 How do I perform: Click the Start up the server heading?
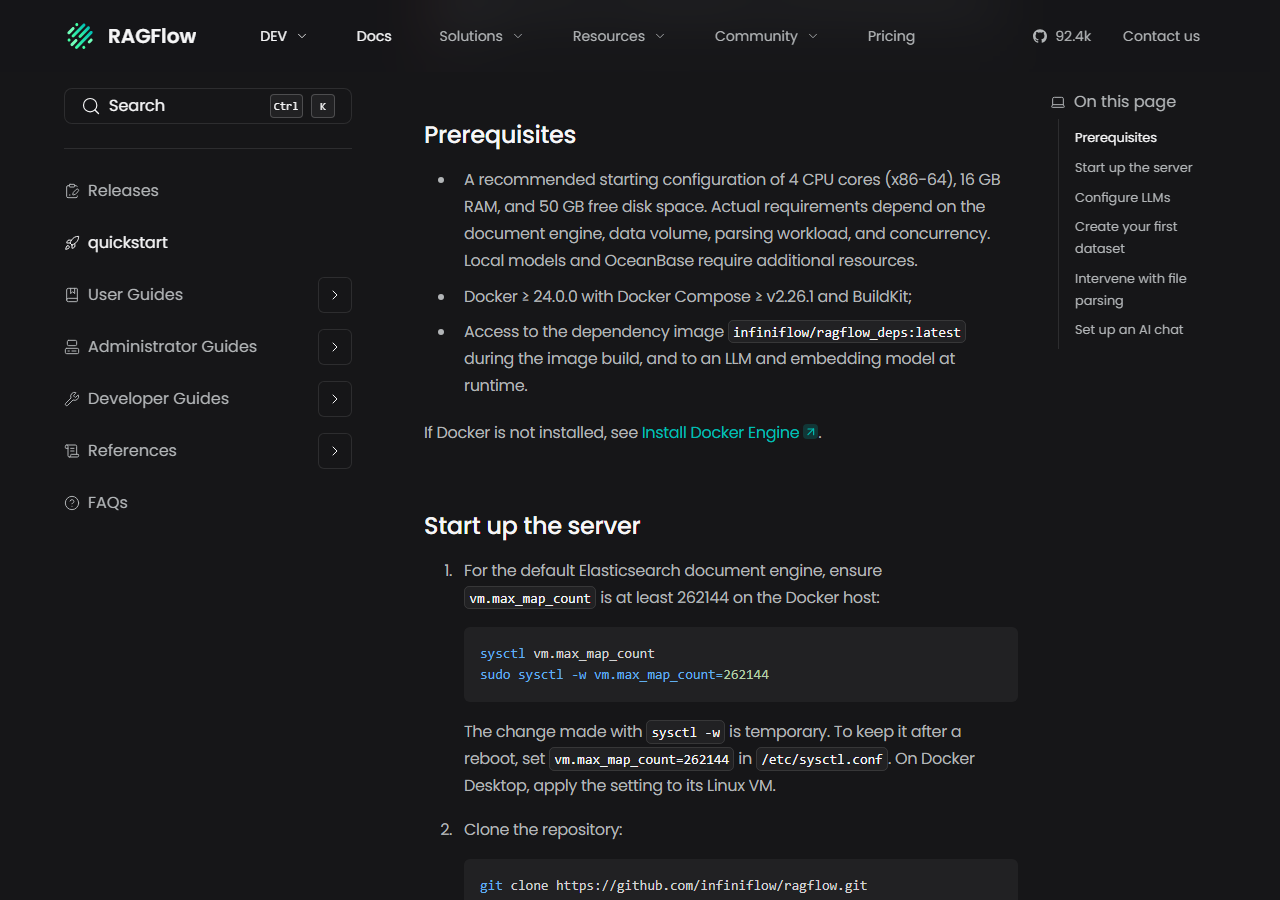pyautogui.click(x=532, y=526)
